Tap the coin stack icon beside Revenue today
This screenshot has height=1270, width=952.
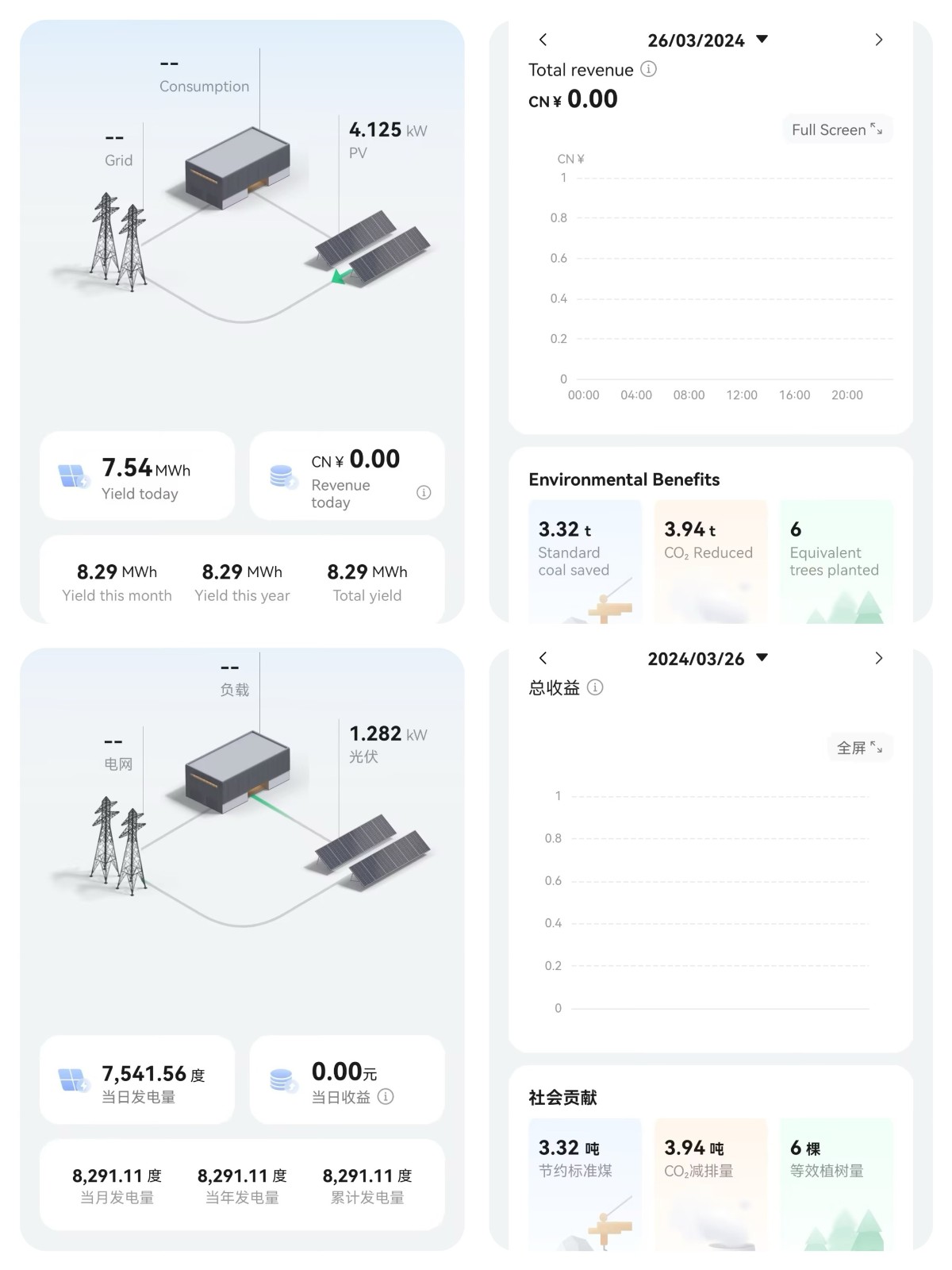point(283,476)
